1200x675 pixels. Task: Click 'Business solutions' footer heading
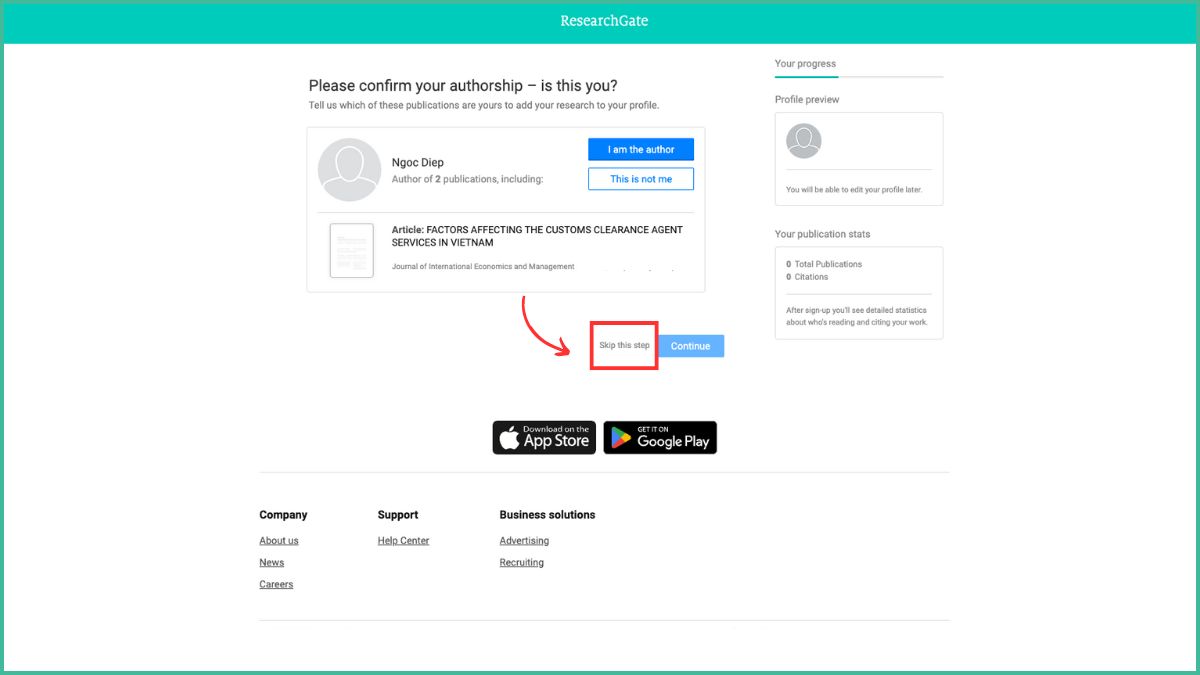(547, 515)
